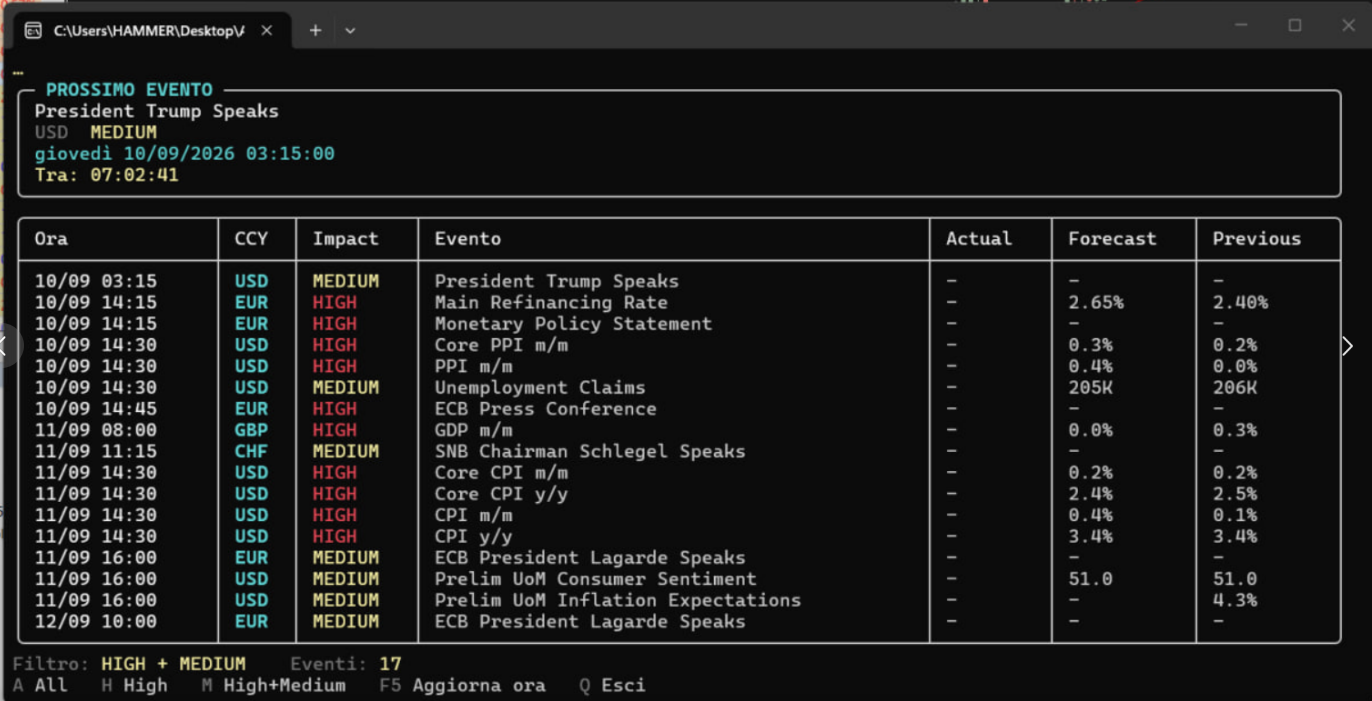Viewport: 1372px width, 701px height.
Task: Click the 'ECB Press Conference' event
Action: (x=545, y=409)
